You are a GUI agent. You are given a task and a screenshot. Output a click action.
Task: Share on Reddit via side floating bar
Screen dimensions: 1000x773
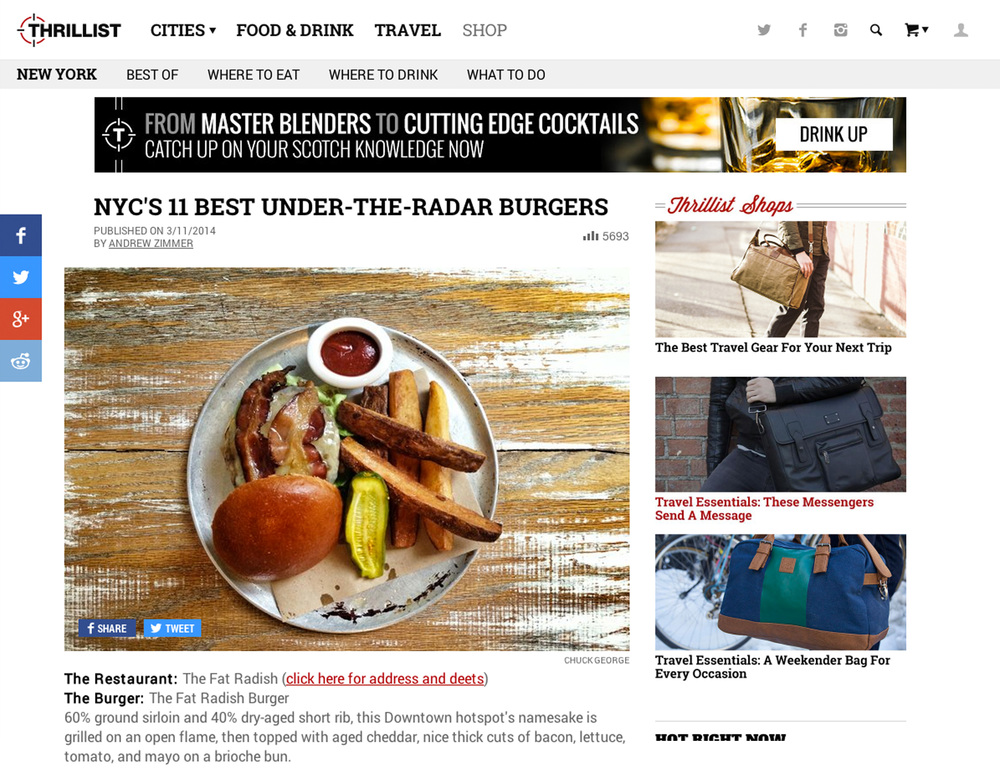tap(21, 361)
